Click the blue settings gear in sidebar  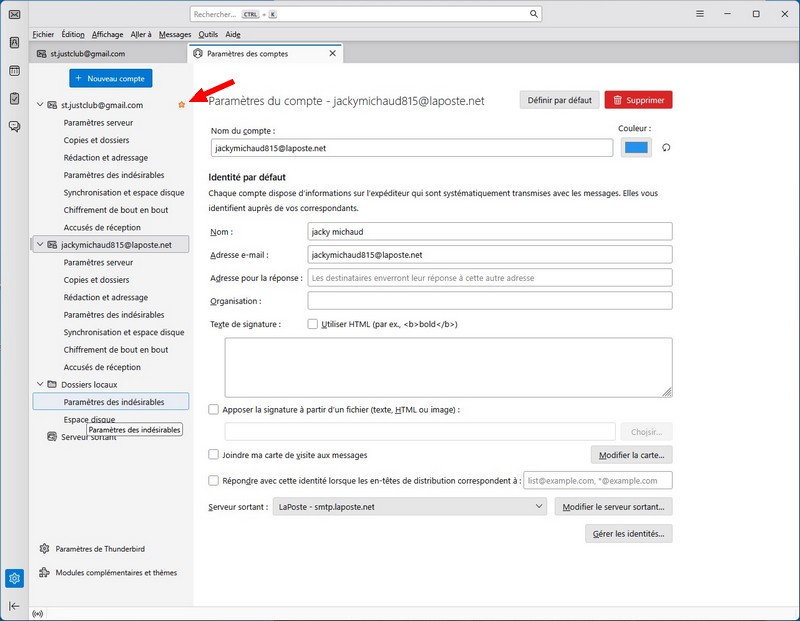coord(14,578)
